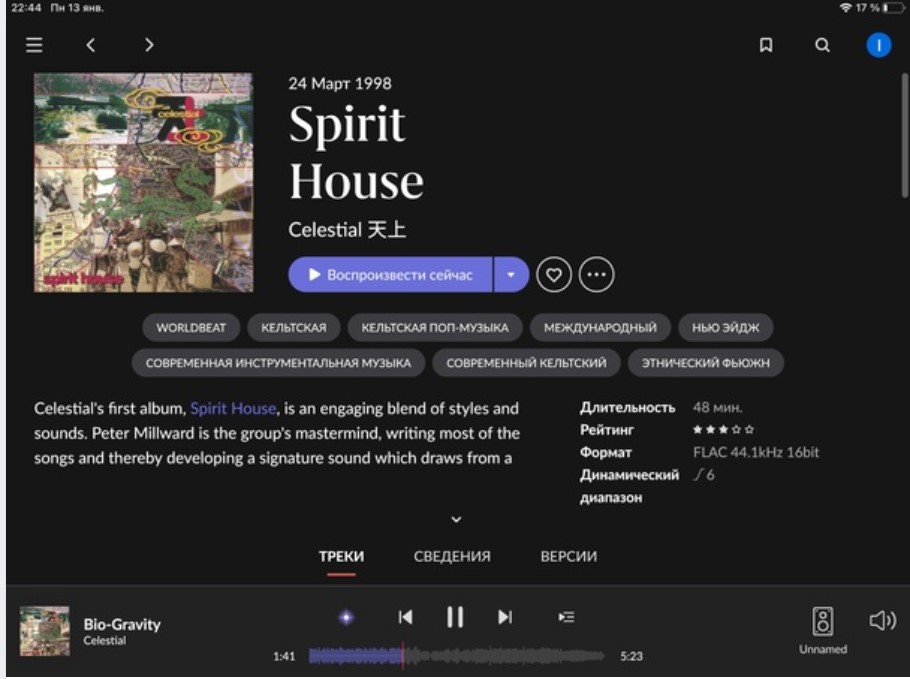Follow the Spirit House link in review

pyautogui.click(x=233, y=409)
